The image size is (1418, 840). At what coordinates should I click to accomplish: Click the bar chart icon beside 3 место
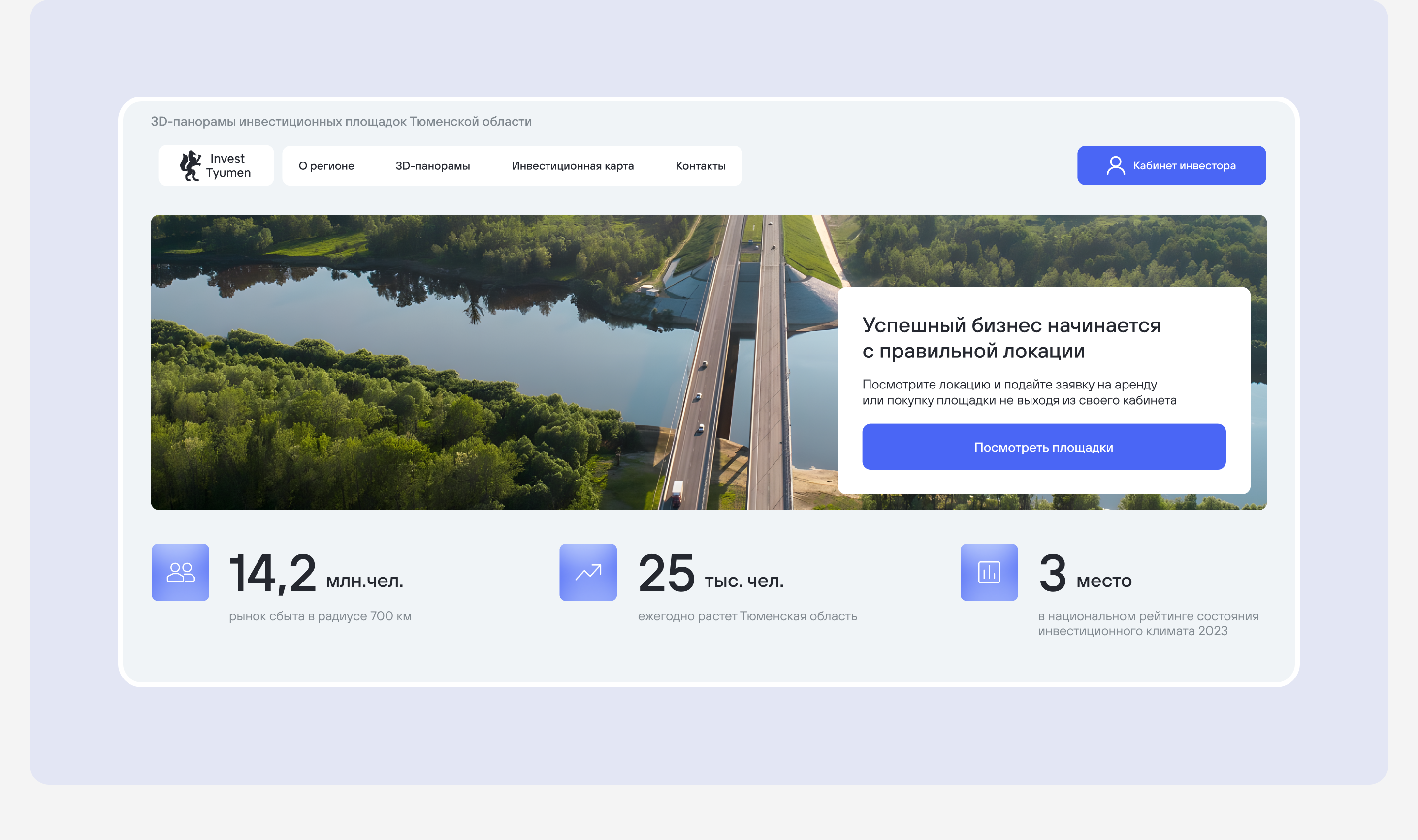pos(989,572)
